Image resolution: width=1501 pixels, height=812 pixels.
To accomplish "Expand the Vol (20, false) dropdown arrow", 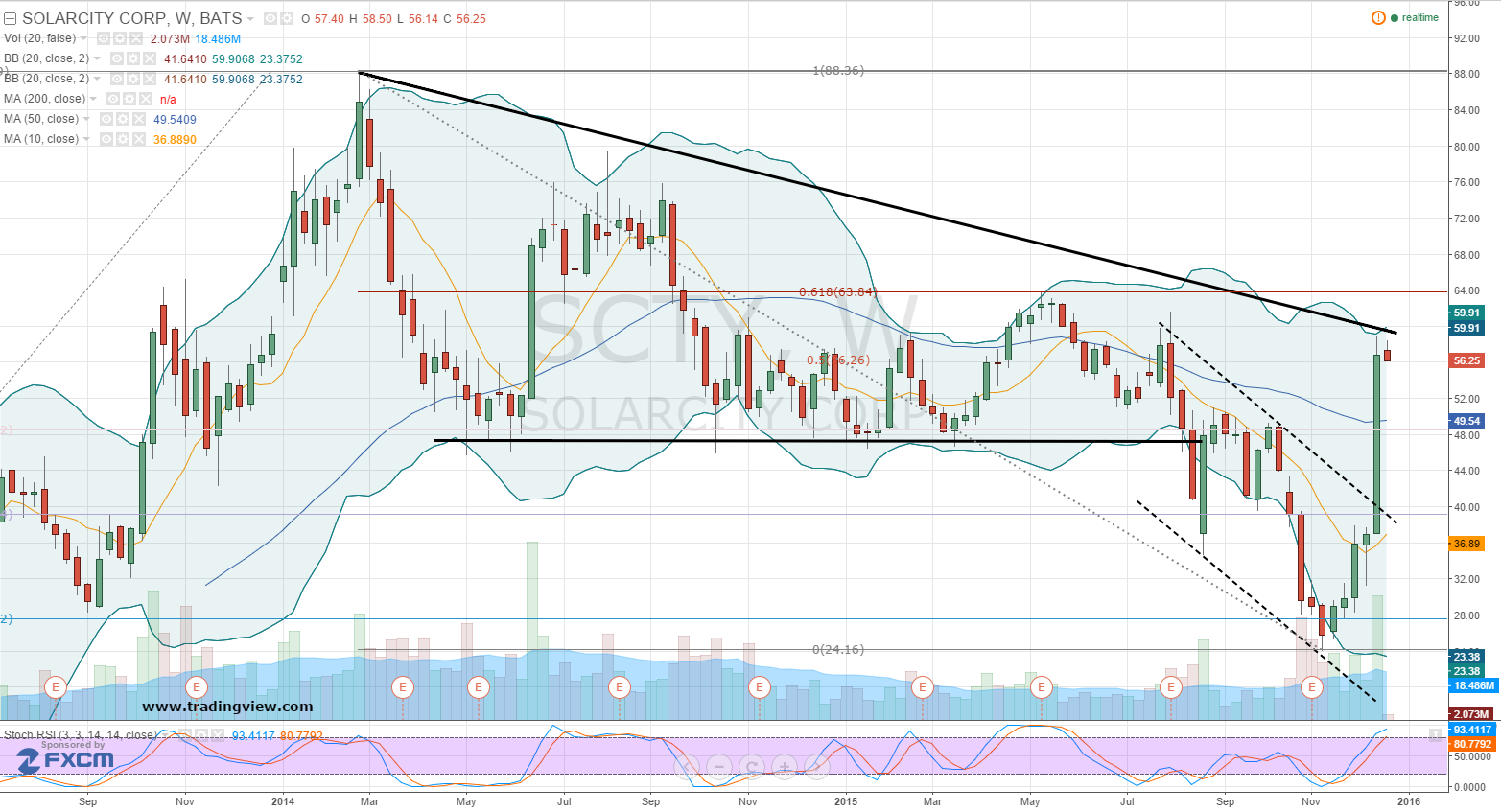I will coord(84,39).
